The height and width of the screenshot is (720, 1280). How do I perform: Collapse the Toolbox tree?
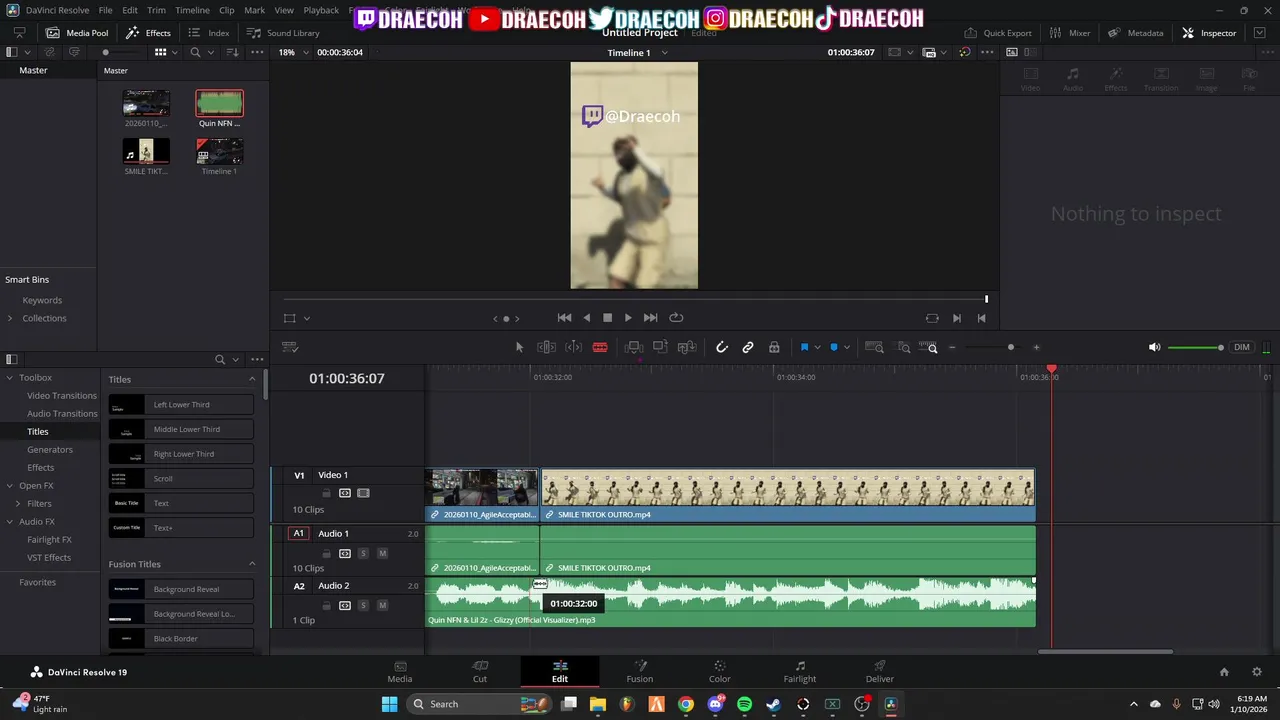tap(10, 378)
